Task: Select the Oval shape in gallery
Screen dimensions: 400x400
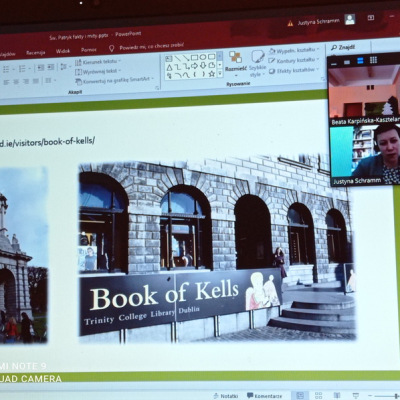Action: click(203, 57)
